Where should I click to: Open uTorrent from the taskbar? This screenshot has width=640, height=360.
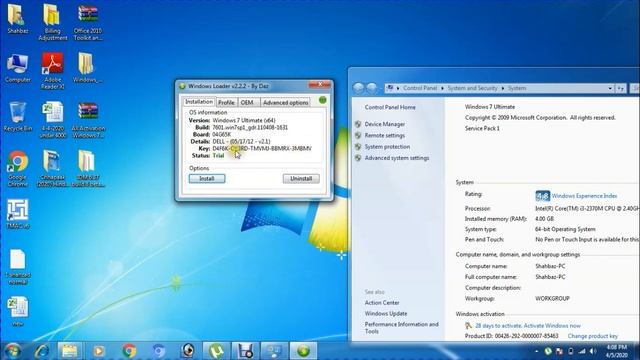(216, 351)
